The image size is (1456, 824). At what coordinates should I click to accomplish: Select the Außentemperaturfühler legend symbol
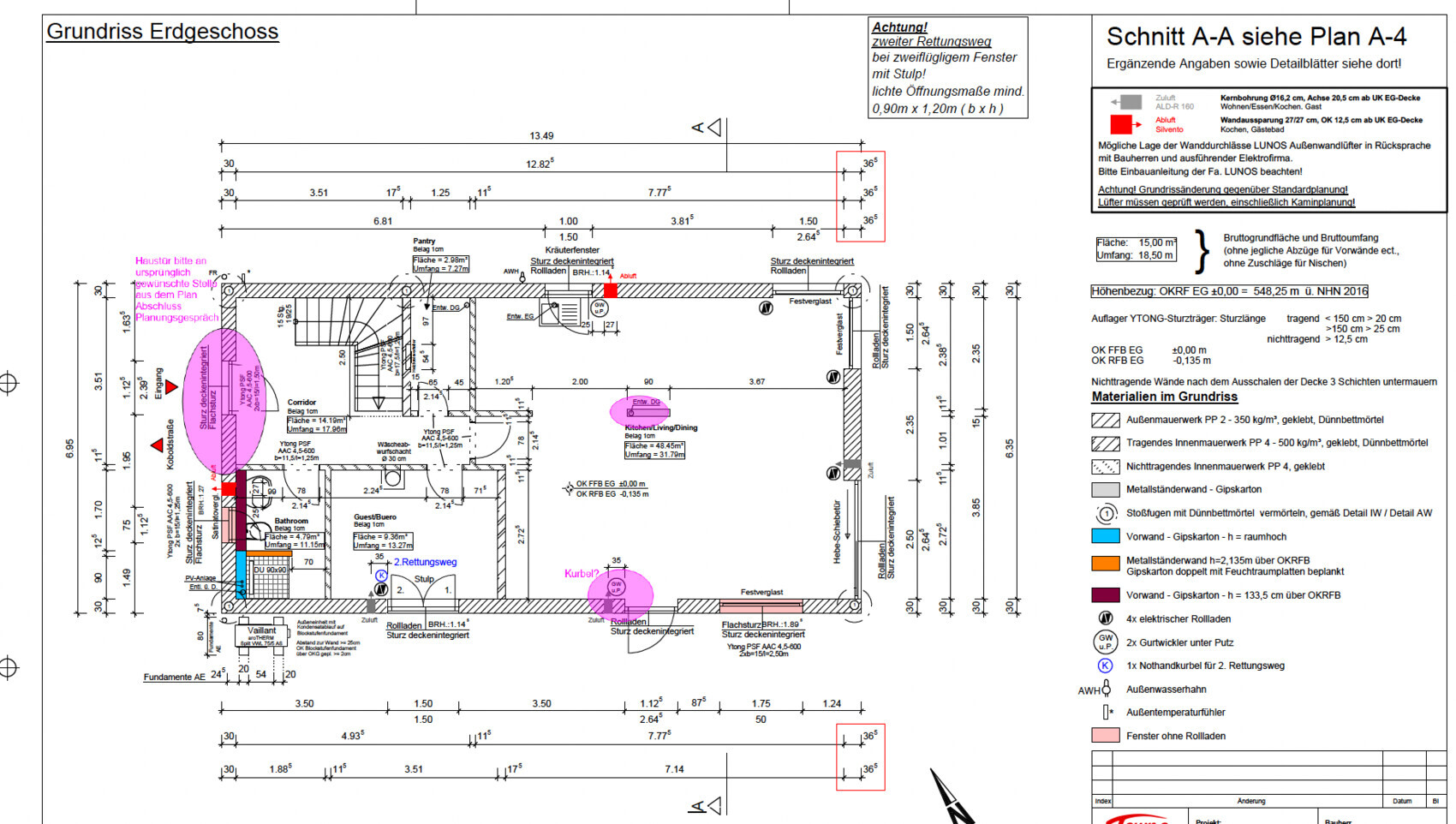click(x=1107, y=712)
